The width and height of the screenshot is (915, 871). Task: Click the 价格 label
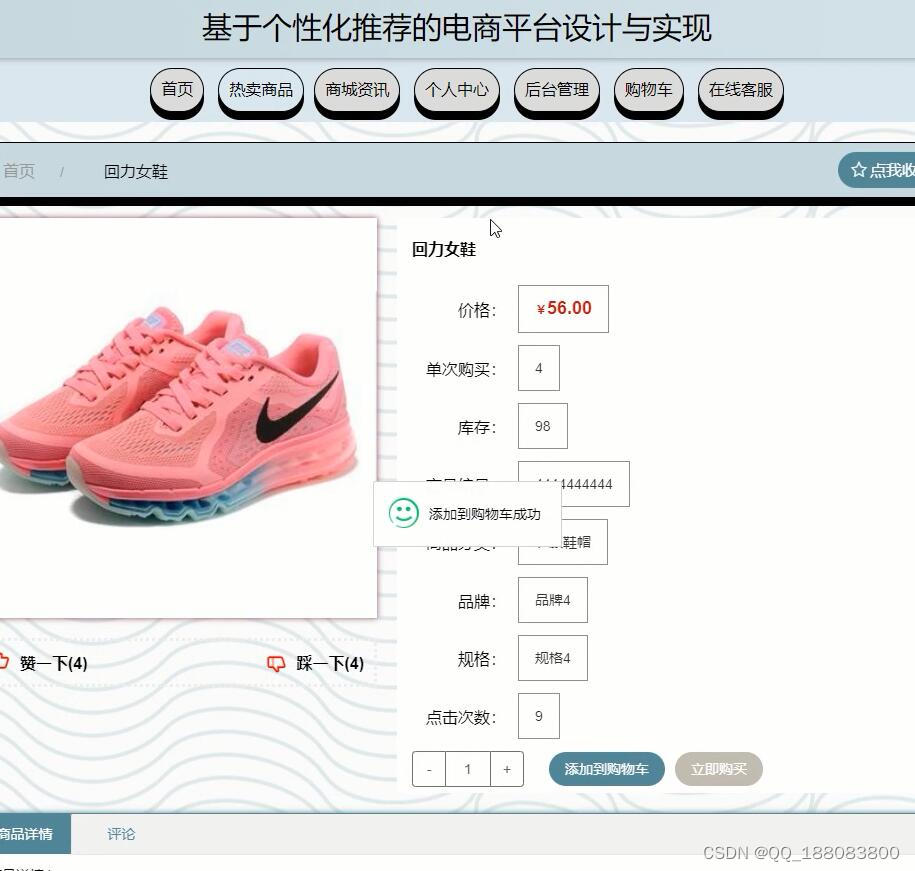(x=477, y=310)
